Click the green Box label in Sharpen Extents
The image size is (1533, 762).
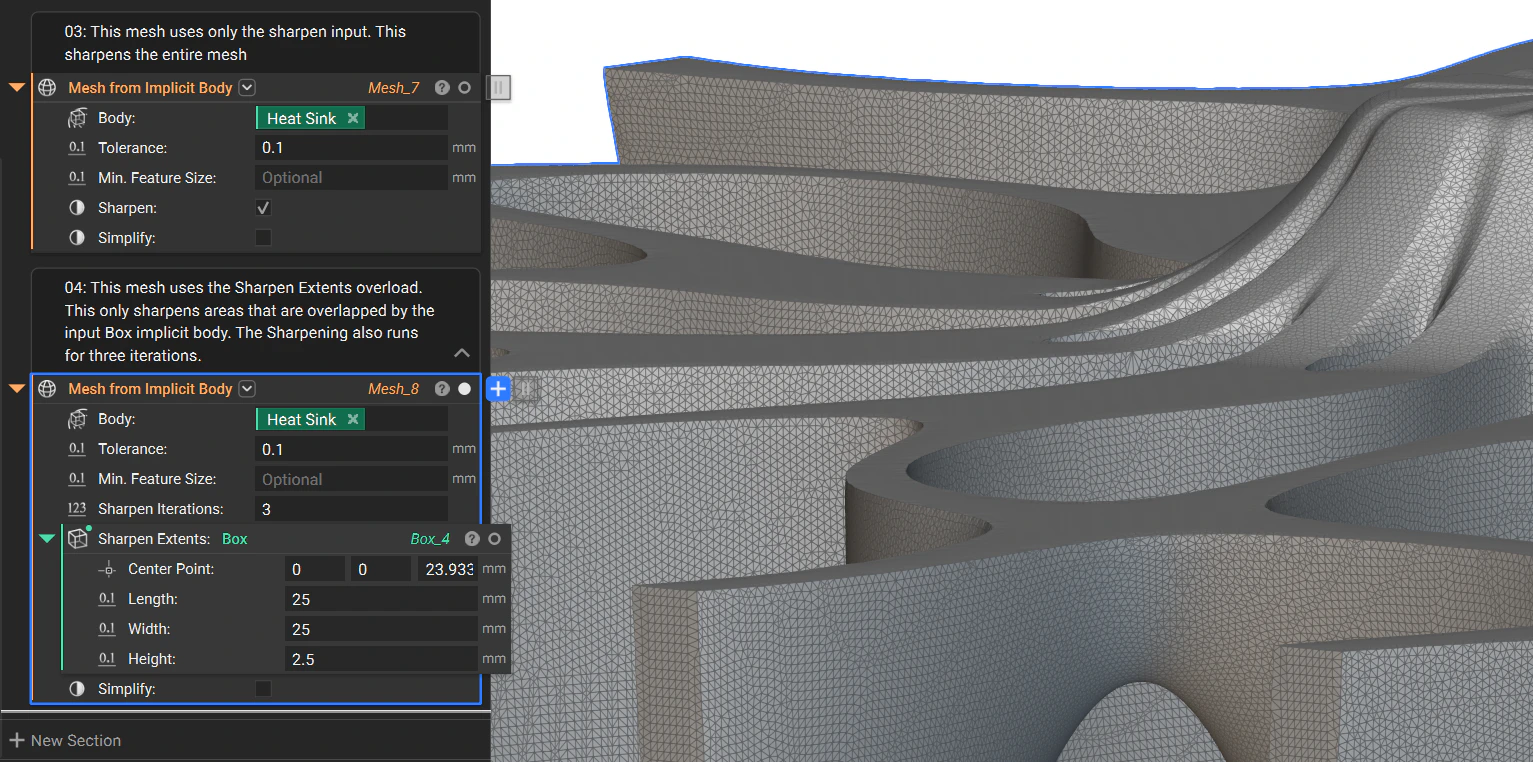234,538
